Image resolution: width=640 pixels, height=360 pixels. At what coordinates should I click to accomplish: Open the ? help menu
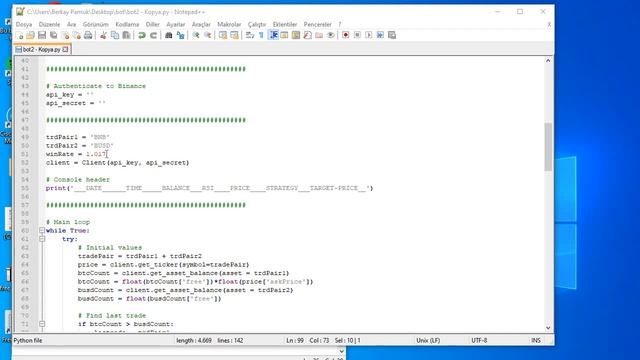340,24
